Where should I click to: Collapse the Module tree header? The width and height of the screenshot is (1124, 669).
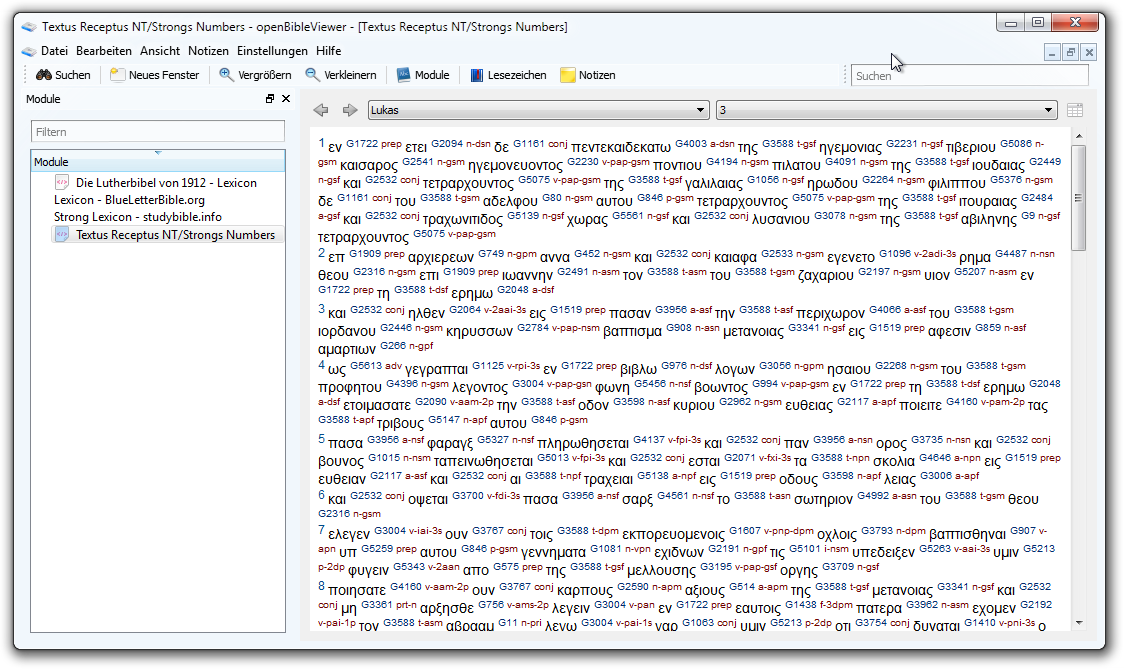[158, 161]
